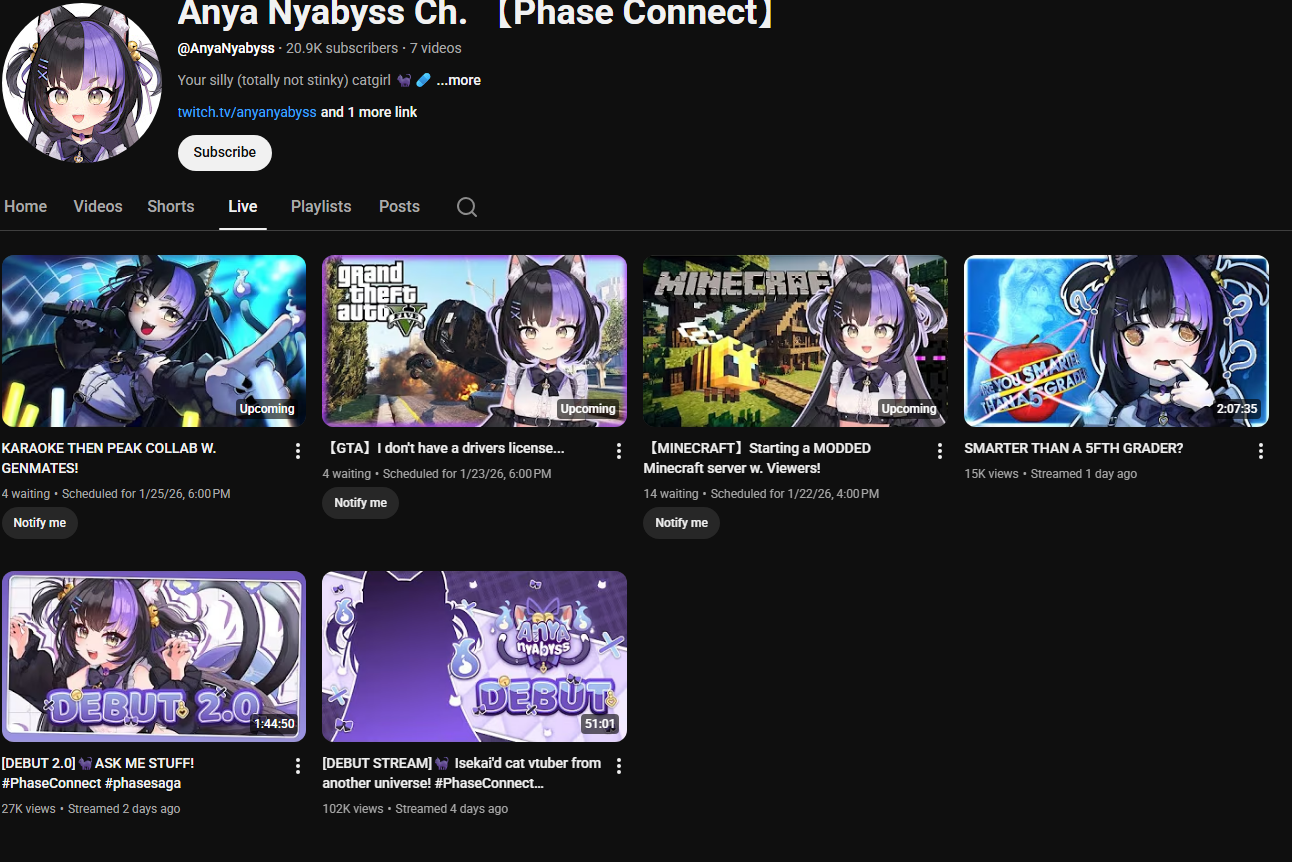The width and height of the screenshot is (1292, 862).
Task: Switch to the Videos tab
Action: (x=98, y=206)
